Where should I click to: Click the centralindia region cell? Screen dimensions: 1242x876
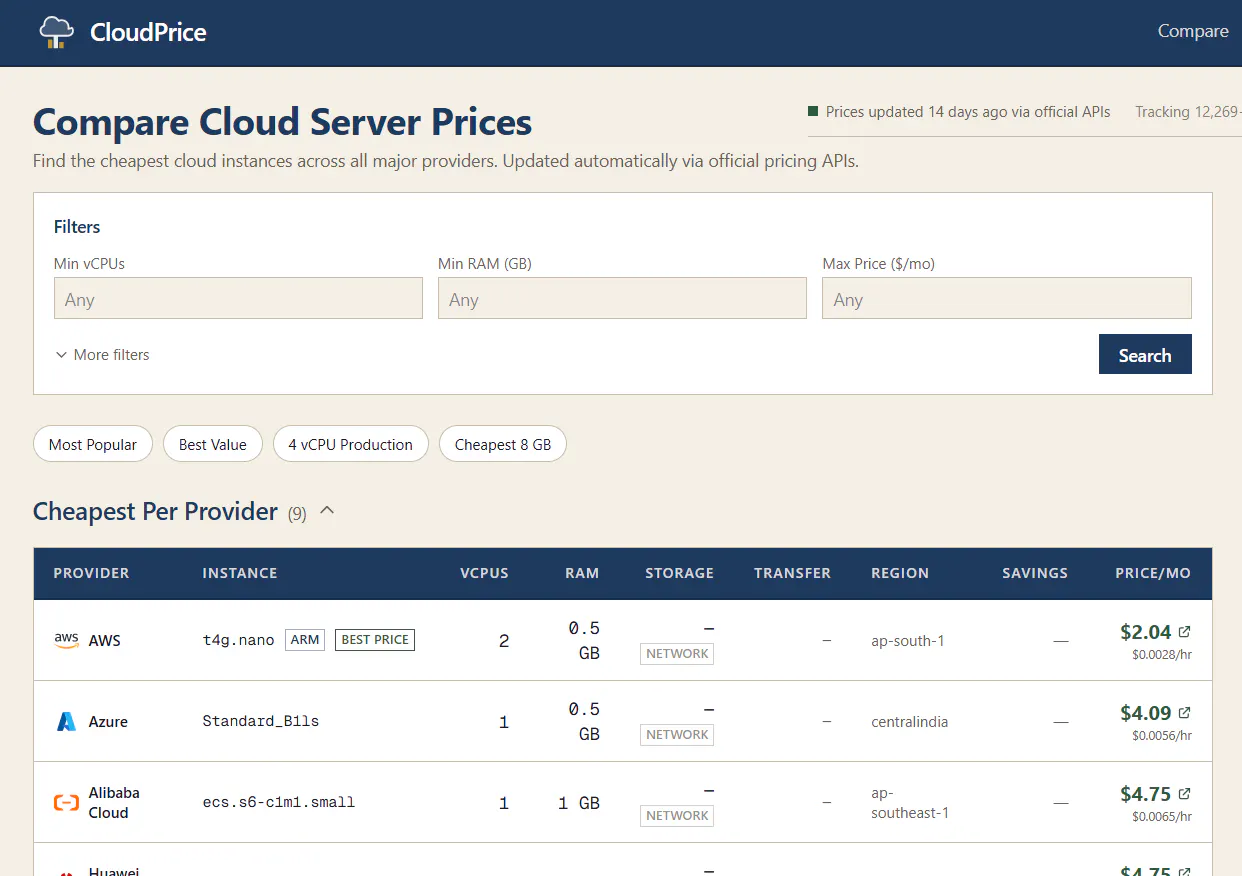click(910, 721)
